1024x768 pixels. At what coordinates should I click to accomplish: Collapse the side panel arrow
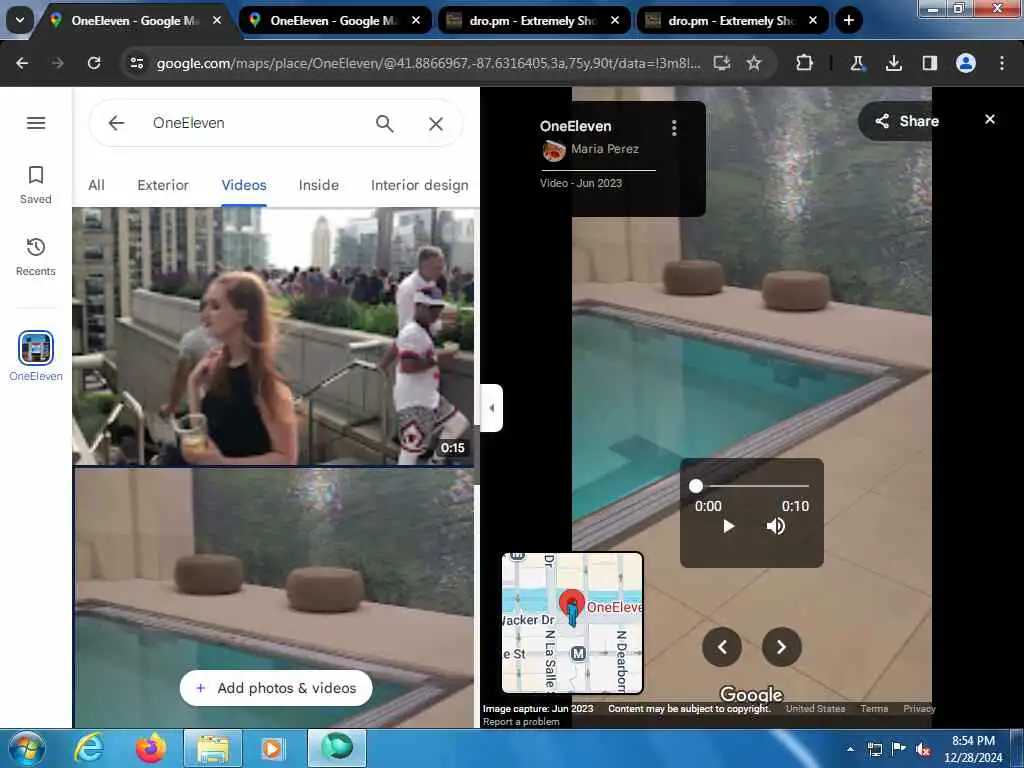[492, 408]
